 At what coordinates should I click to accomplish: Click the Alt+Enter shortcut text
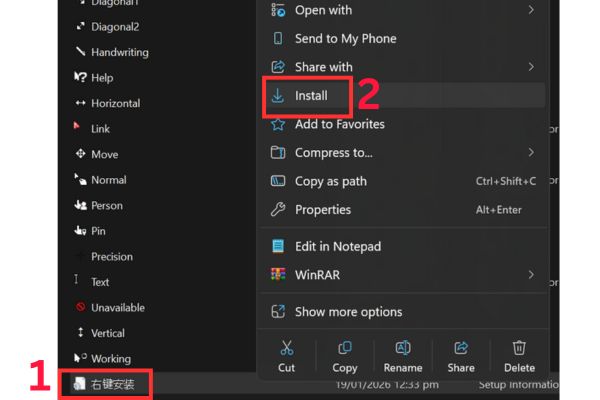[499, 210]
